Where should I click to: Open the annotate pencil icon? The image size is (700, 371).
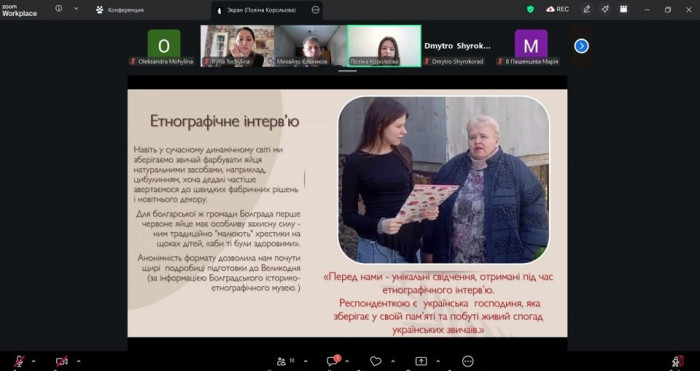pyautogui.click(x=587, y=9)
